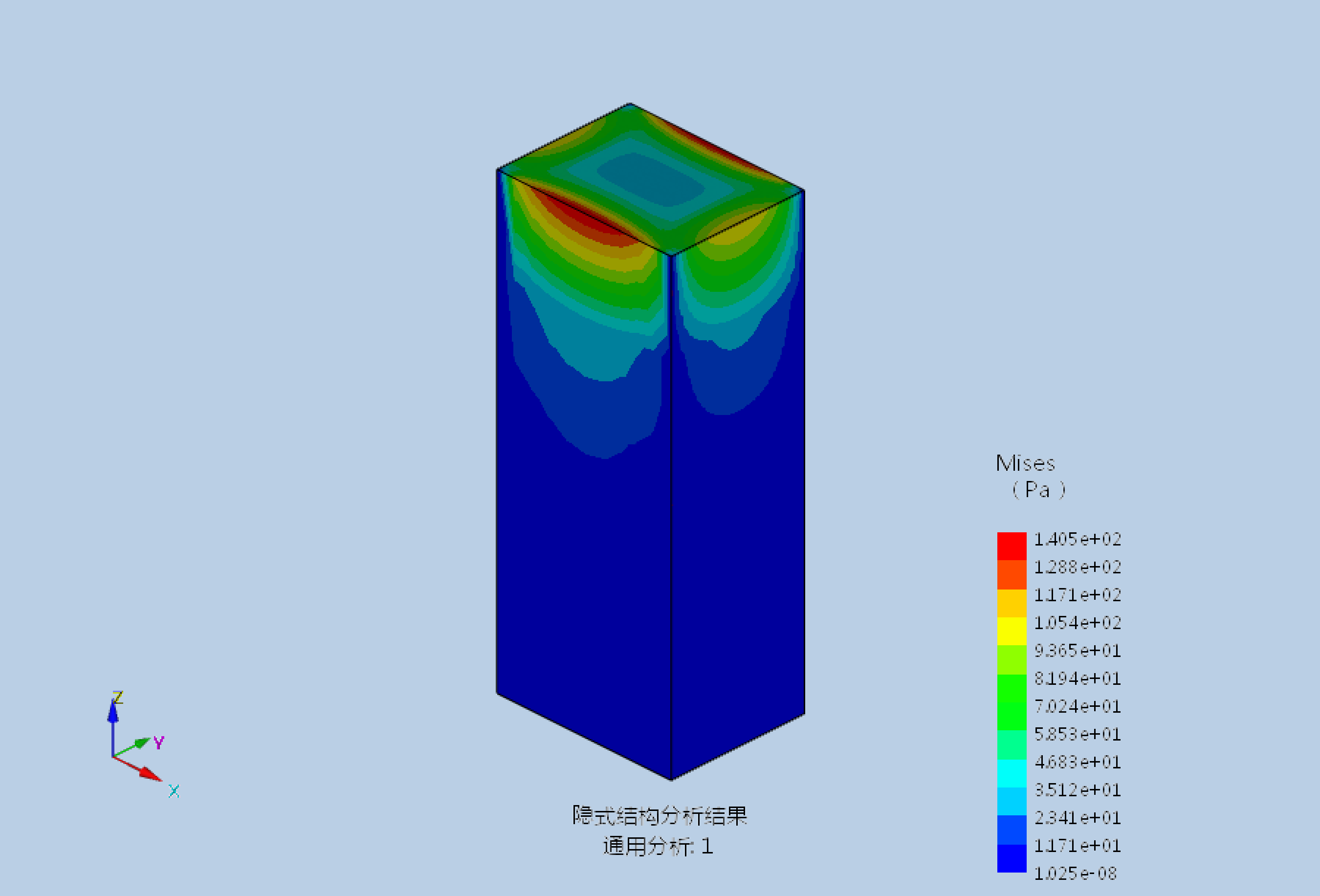
Task: Click the mint-green legend band beside 5.853e+01
Action: (x=1012, y=744)
